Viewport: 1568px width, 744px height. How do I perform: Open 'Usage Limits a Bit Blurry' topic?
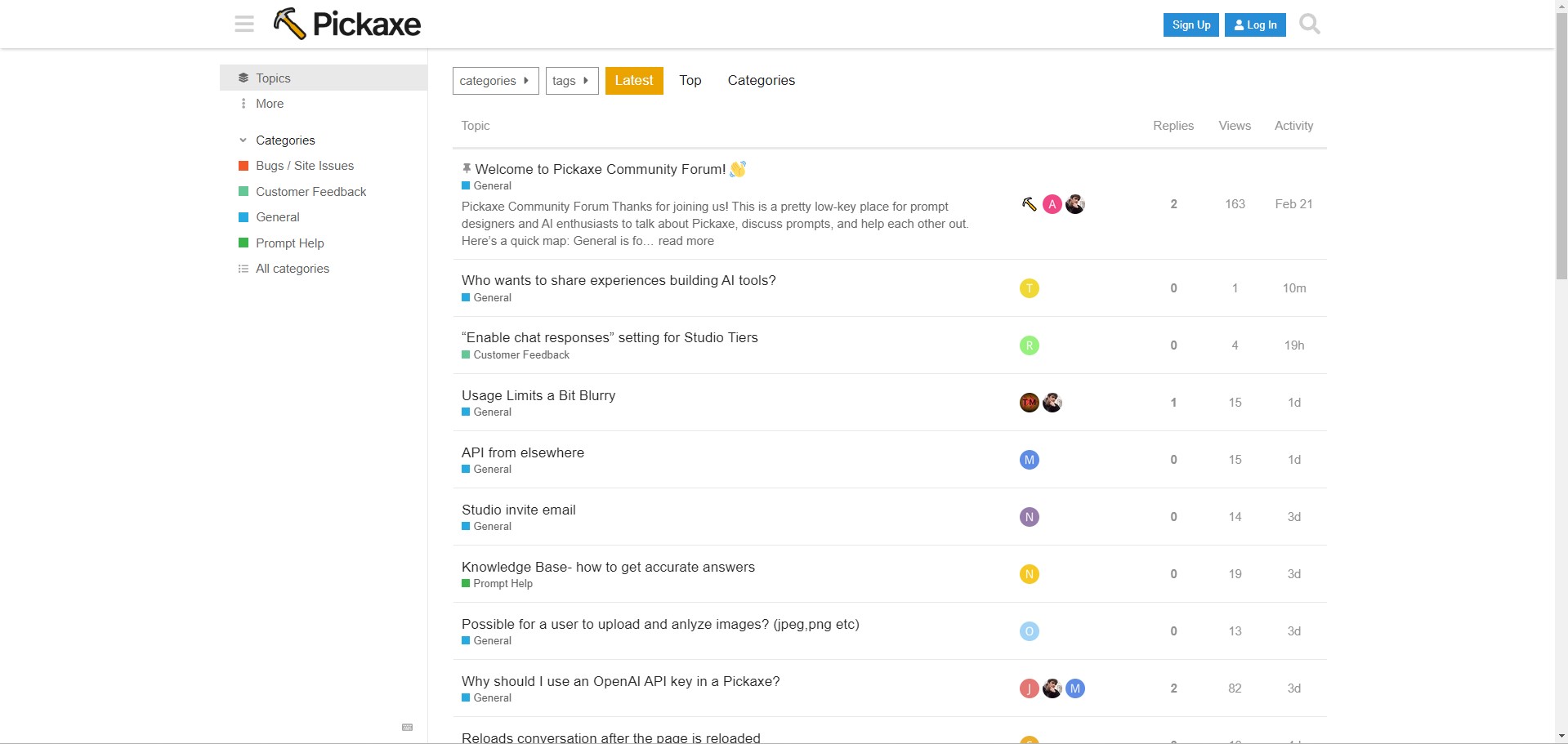coord(538,395)
